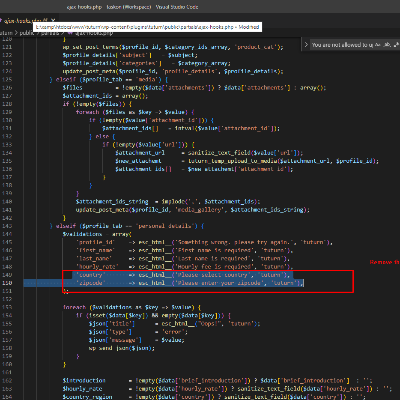
Task: Click the $profile_details['subject'] assignment line
Action: click(x=130, y=55)
